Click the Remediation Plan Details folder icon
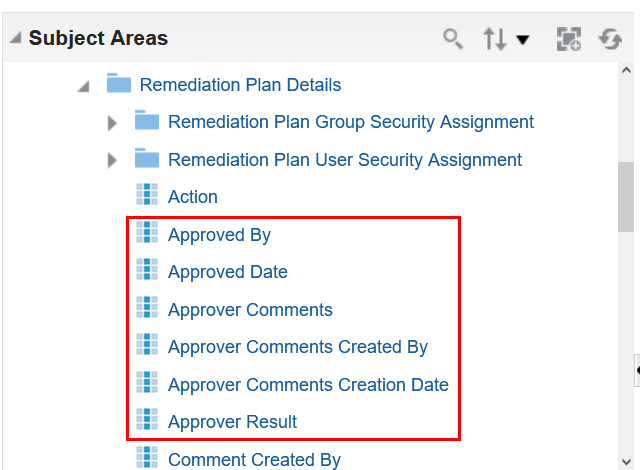The width and height of the screenshot is (640, 470). [119, 84]
